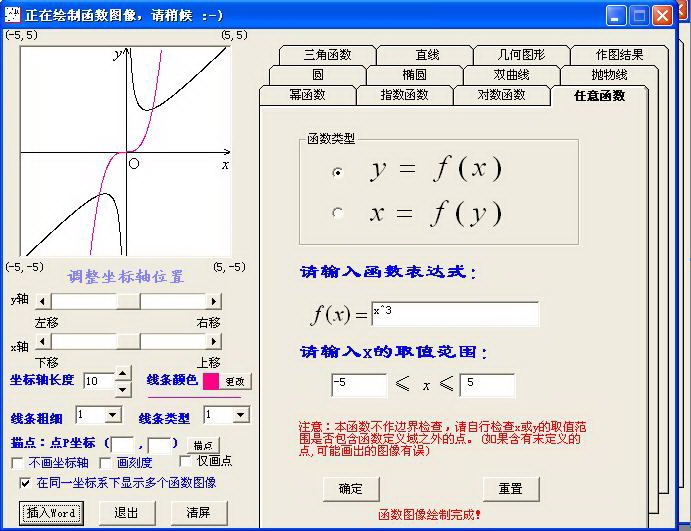The image size is (691, 531).
Task: Switch to the 三角函数 tab
Action: pos(327,55)
